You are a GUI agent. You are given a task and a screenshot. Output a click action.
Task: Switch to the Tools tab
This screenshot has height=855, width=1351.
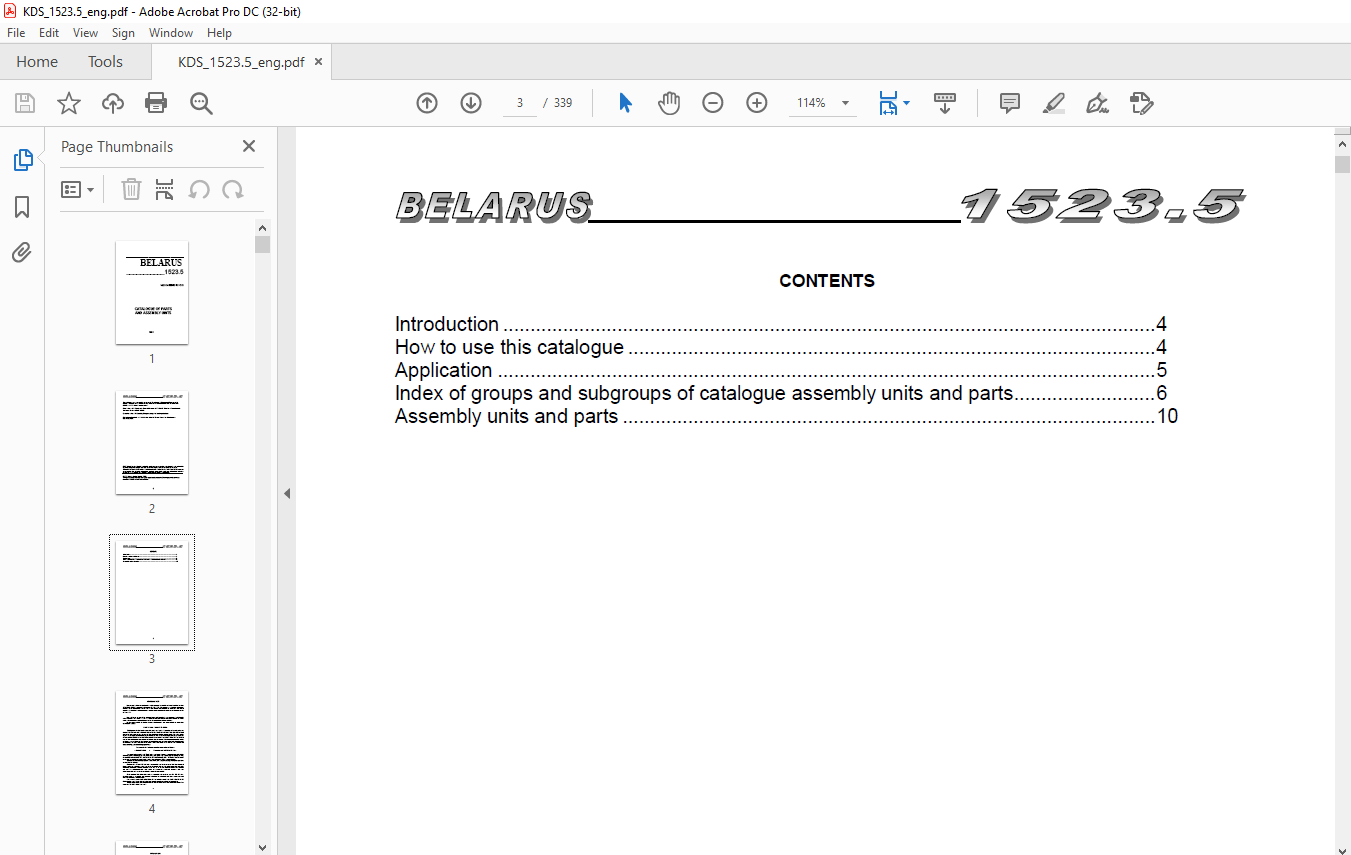click(x=105, y=61)
